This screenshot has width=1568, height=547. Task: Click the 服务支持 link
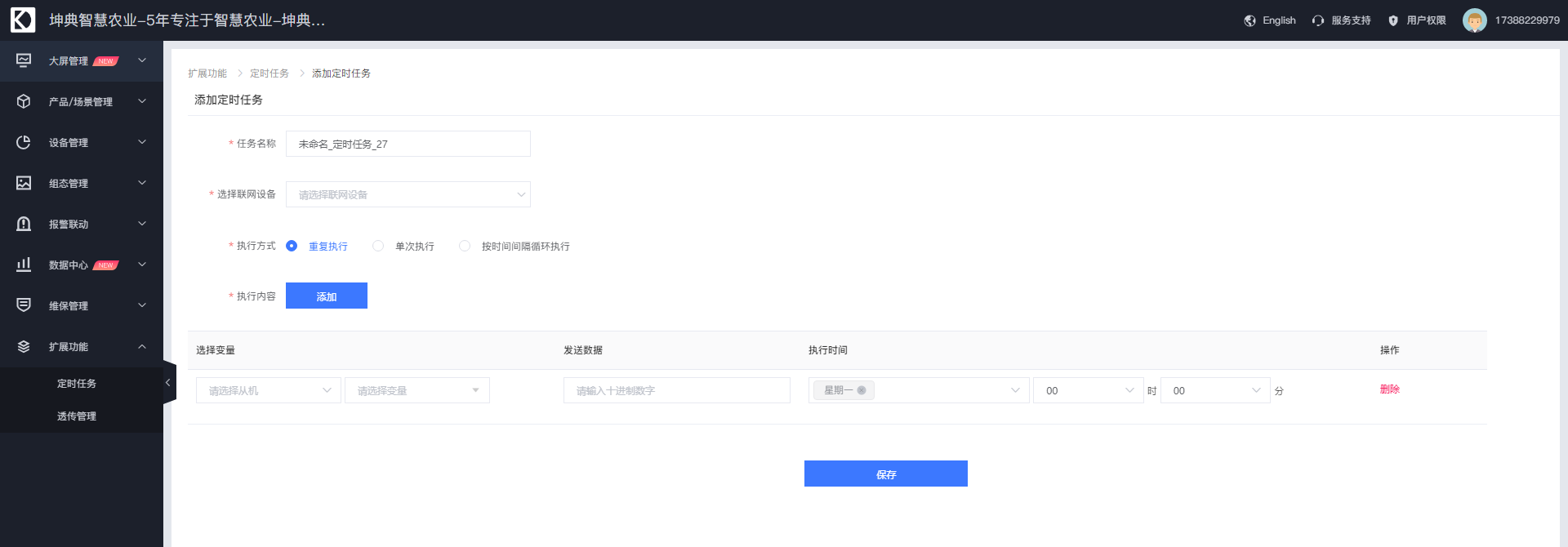(1351, 20)
